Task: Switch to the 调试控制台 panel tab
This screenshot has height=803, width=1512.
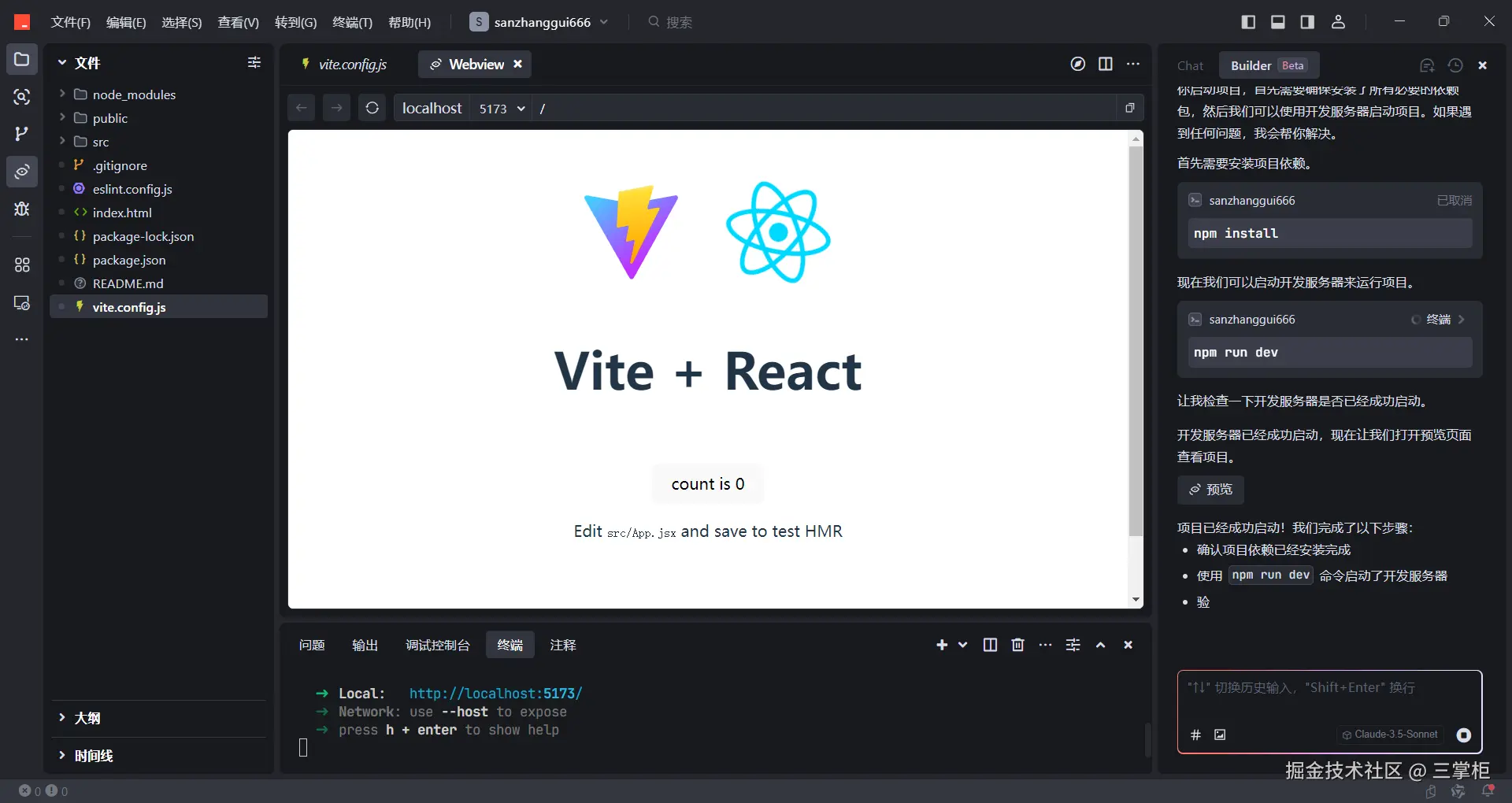Action: point(438,645)
